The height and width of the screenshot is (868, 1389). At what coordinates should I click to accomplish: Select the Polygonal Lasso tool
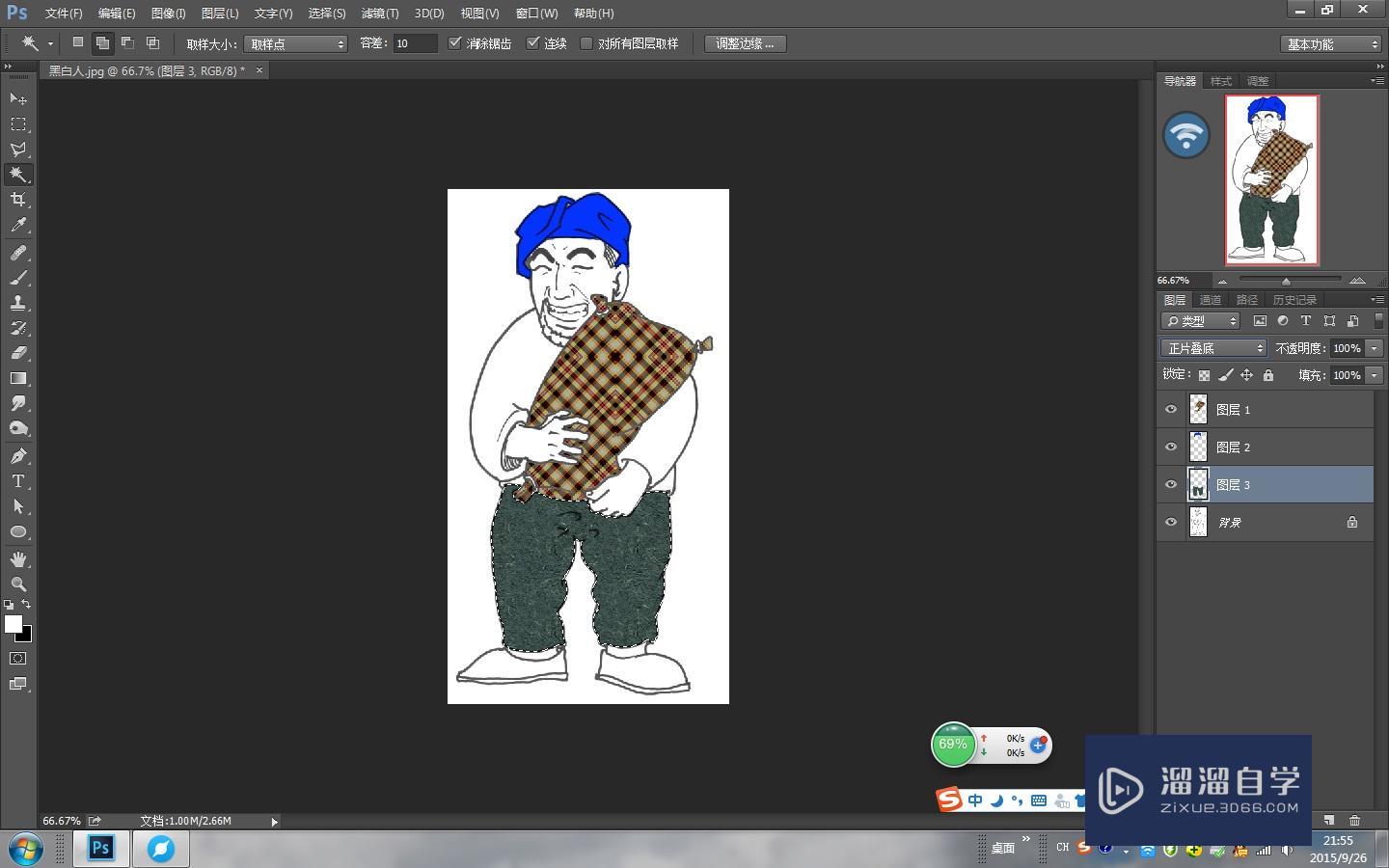18,149
